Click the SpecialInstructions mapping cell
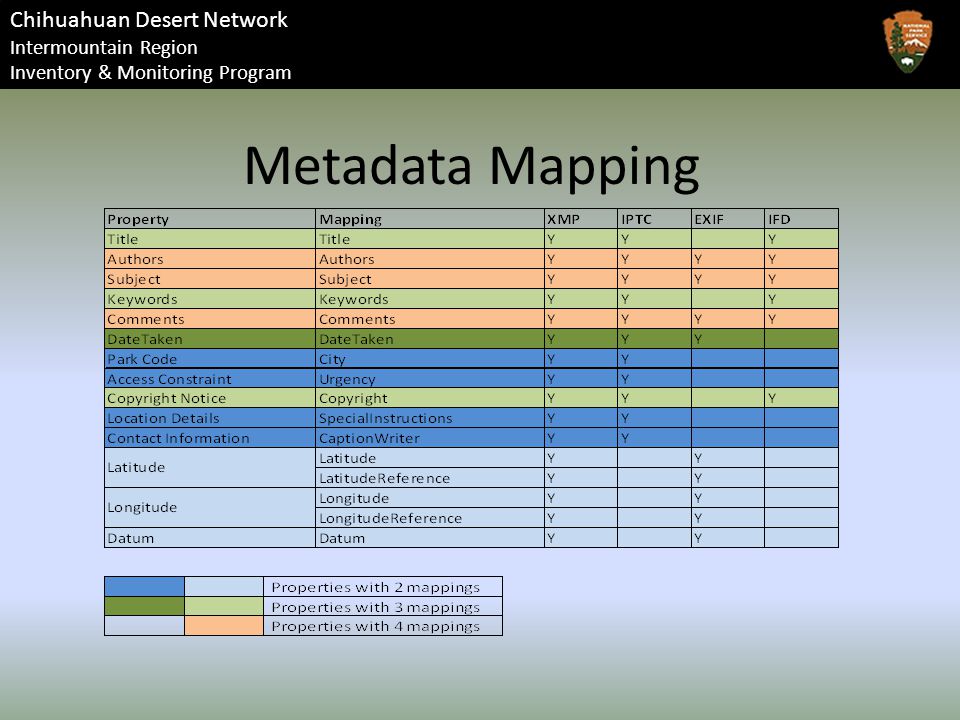Screen dimensions: 960x720 tap(430, 418)
